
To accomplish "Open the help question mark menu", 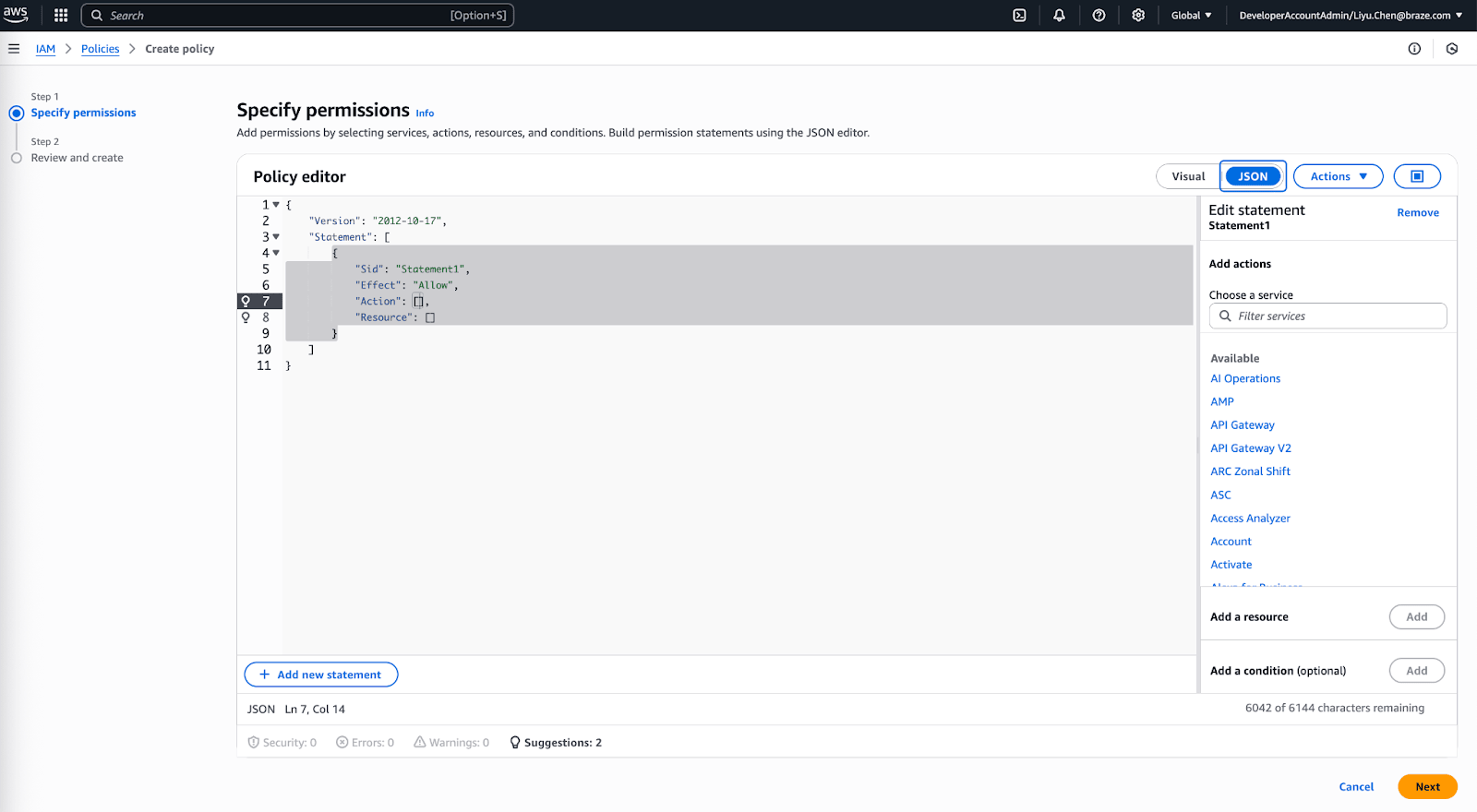I will [x=1099, y=16].
